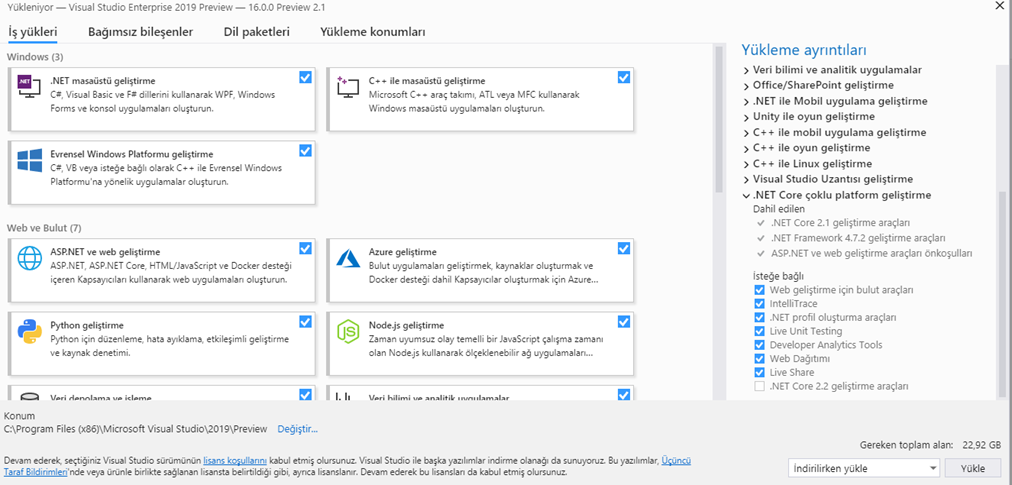Click the Web ve Bulut (7) category header

pyautogui.click(x=44, y=228)
